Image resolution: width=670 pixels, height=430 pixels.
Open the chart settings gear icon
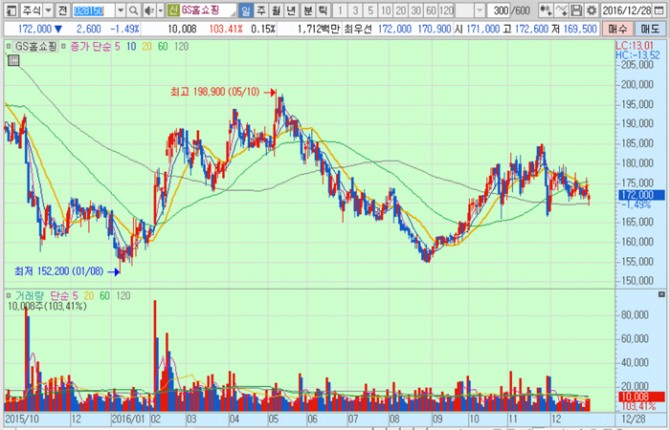pos(590,9)
